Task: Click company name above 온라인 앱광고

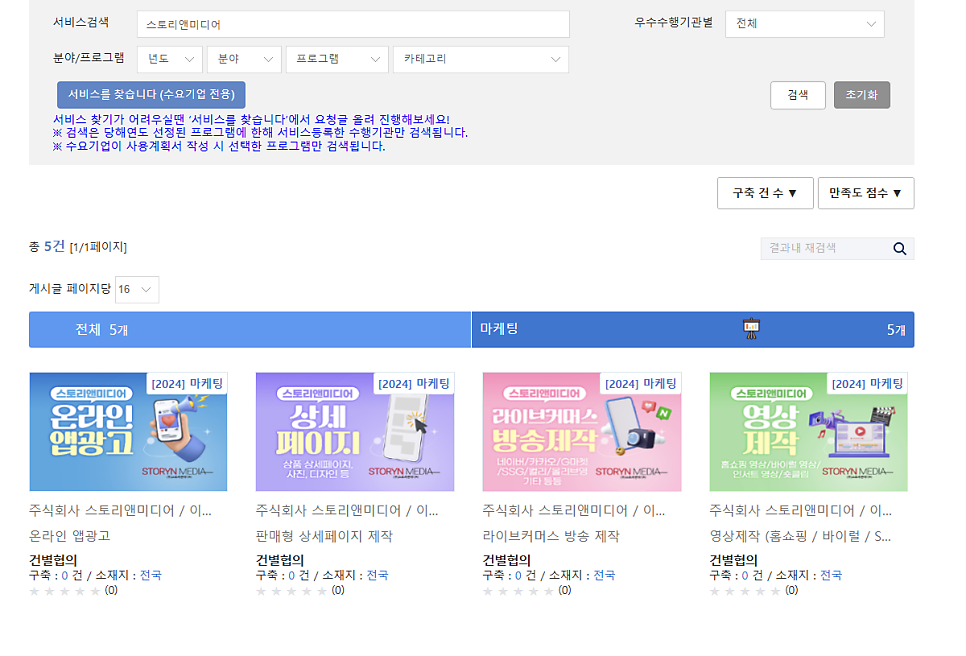Action: [120, 511]
